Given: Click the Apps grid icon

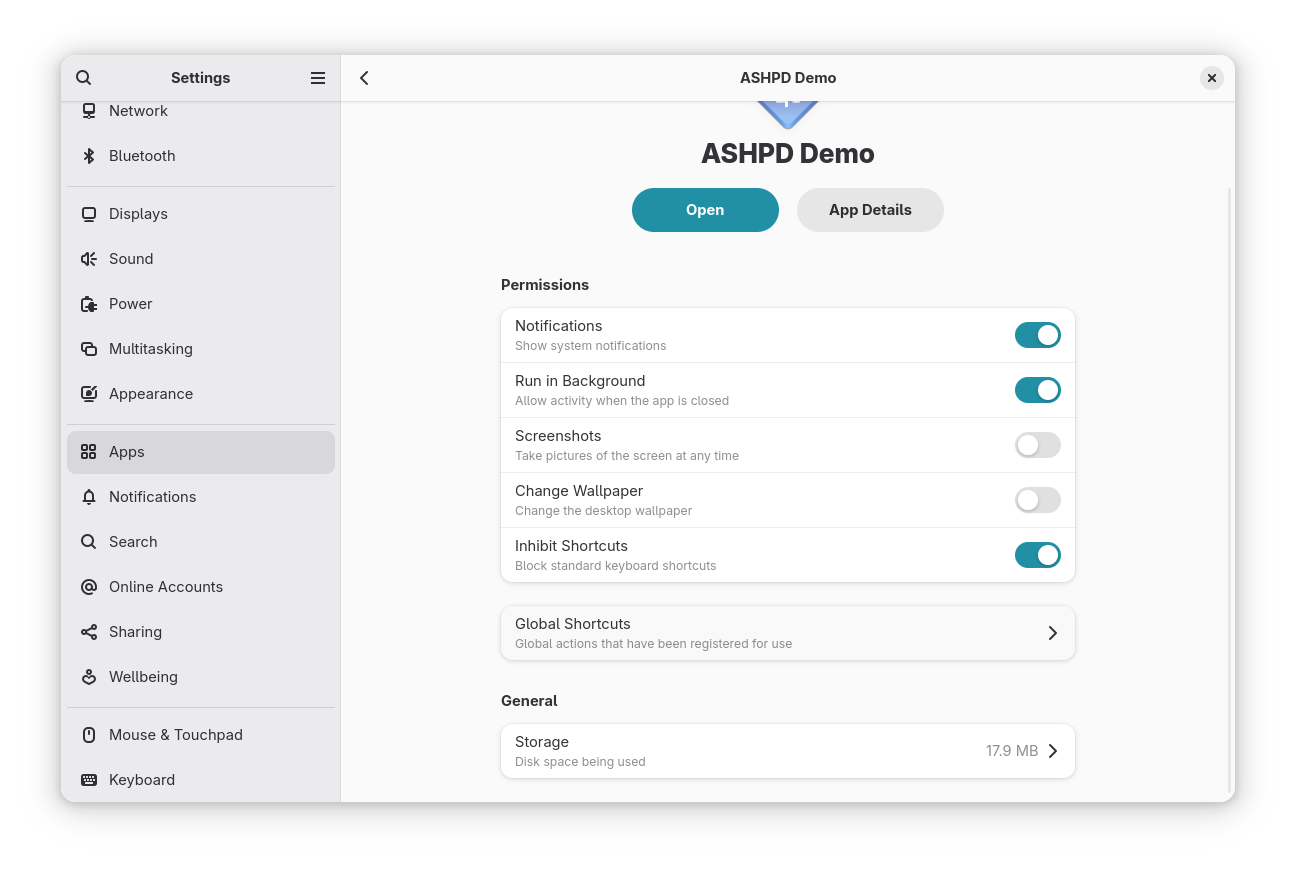Looking at the screenshot, I should [89, 452].
